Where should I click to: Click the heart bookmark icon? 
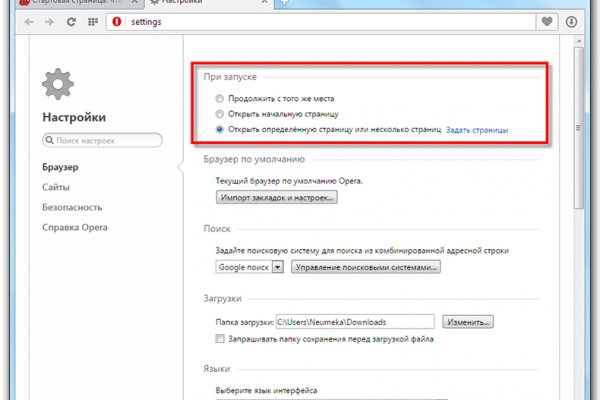pos(548,21)
